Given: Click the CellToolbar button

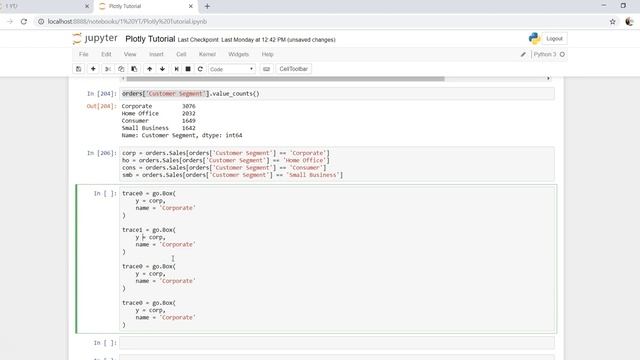Looking at the screenshot, I should coord(293,69).
